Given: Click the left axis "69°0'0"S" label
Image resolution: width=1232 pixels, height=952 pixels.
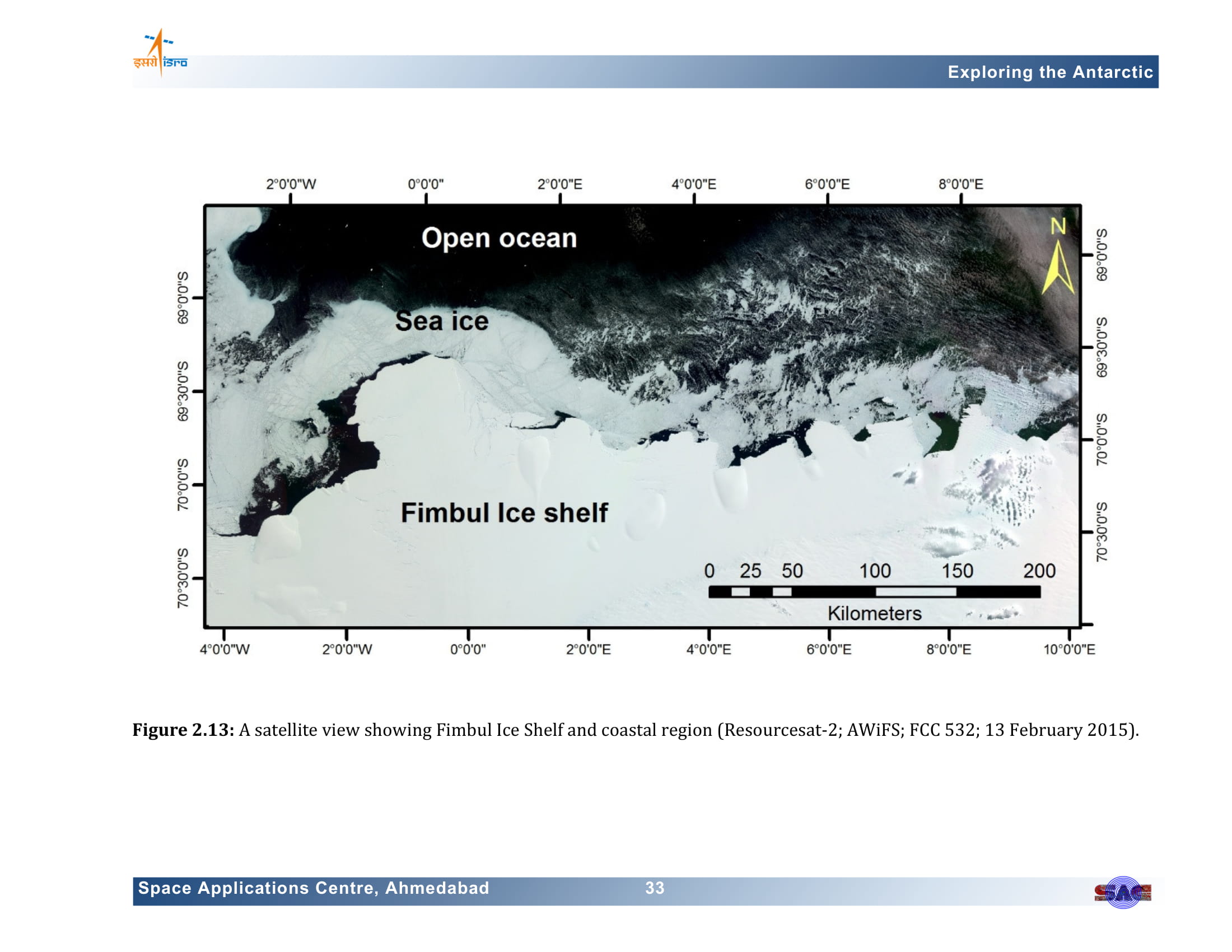Looking at the screenshot, I should coord(183,298).
